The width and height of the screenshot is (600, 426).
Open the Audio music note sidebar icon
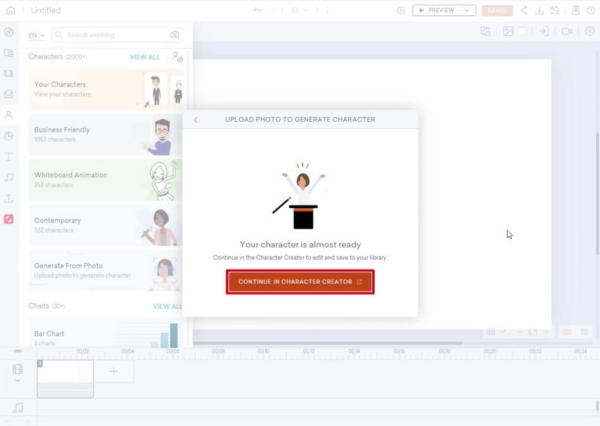pyautogui.click(x=9, y=177)
